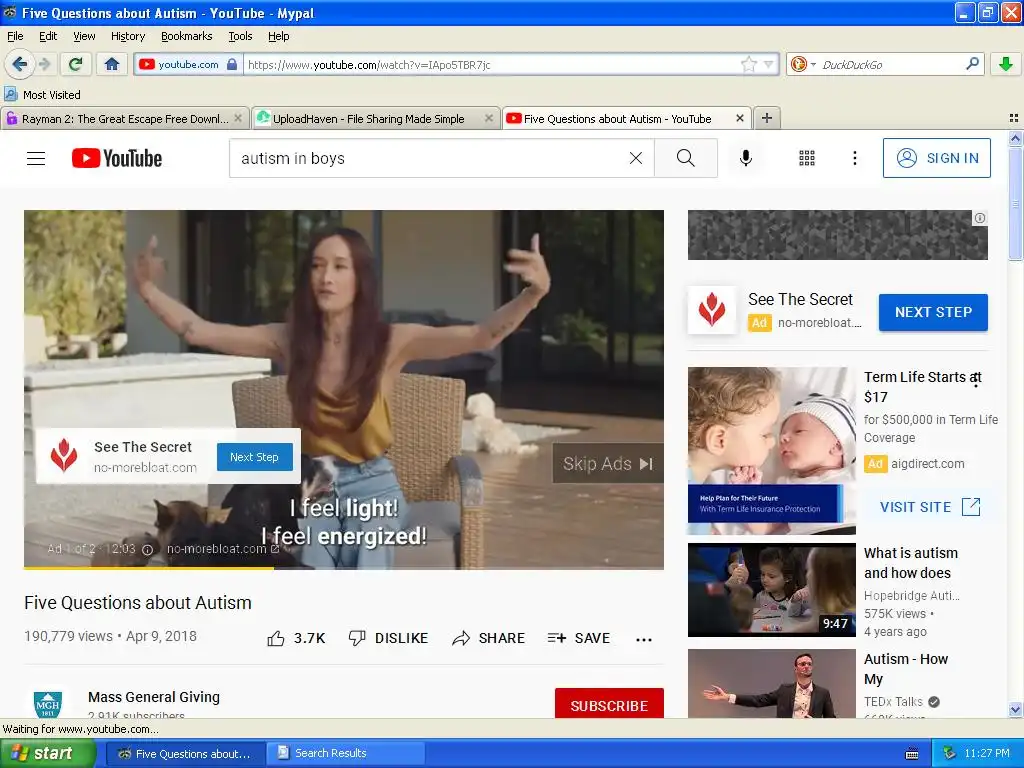Open the YouTube hamburger guide menu
Image resolution: width=1024 pixels, height=768 pixels.
[x=36, y=158]
